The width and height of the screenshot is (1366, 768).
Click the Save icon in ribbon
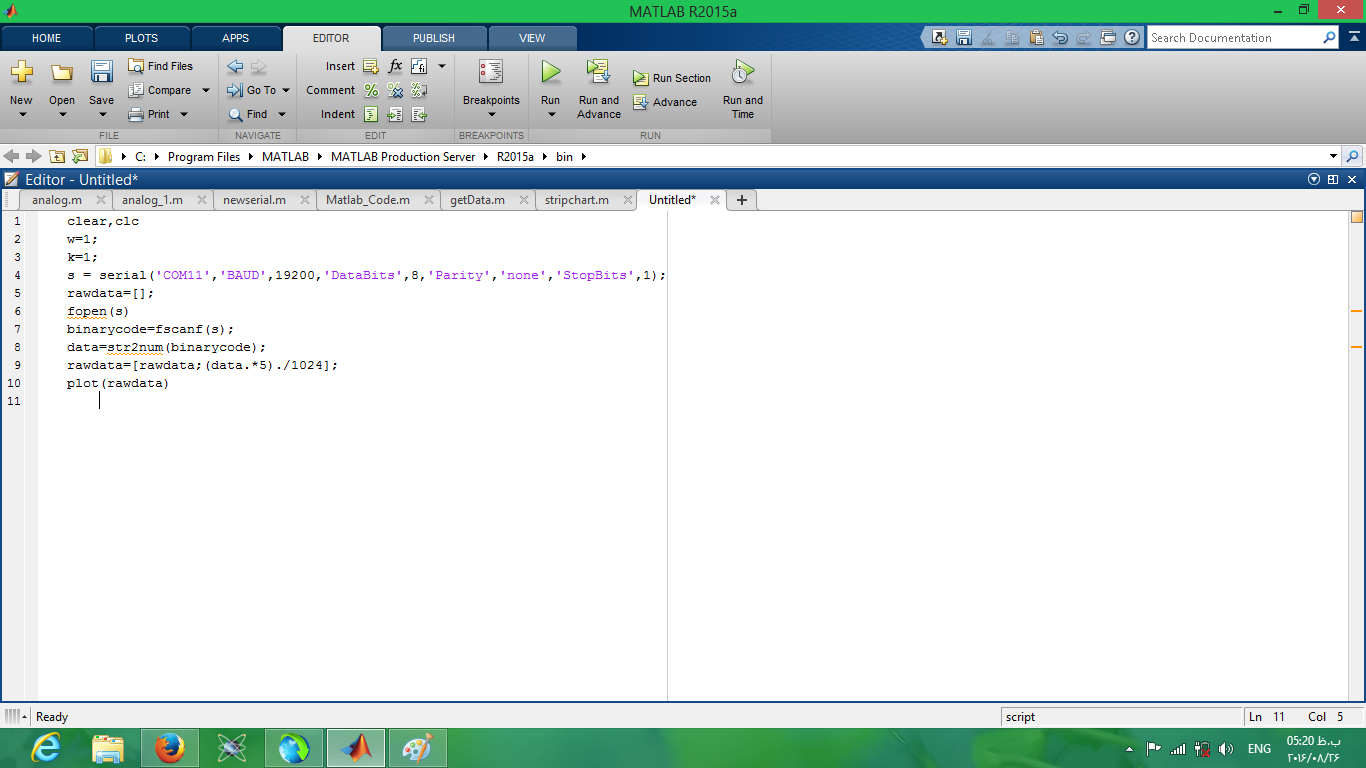pyautogui.click(x=101, y=72)
